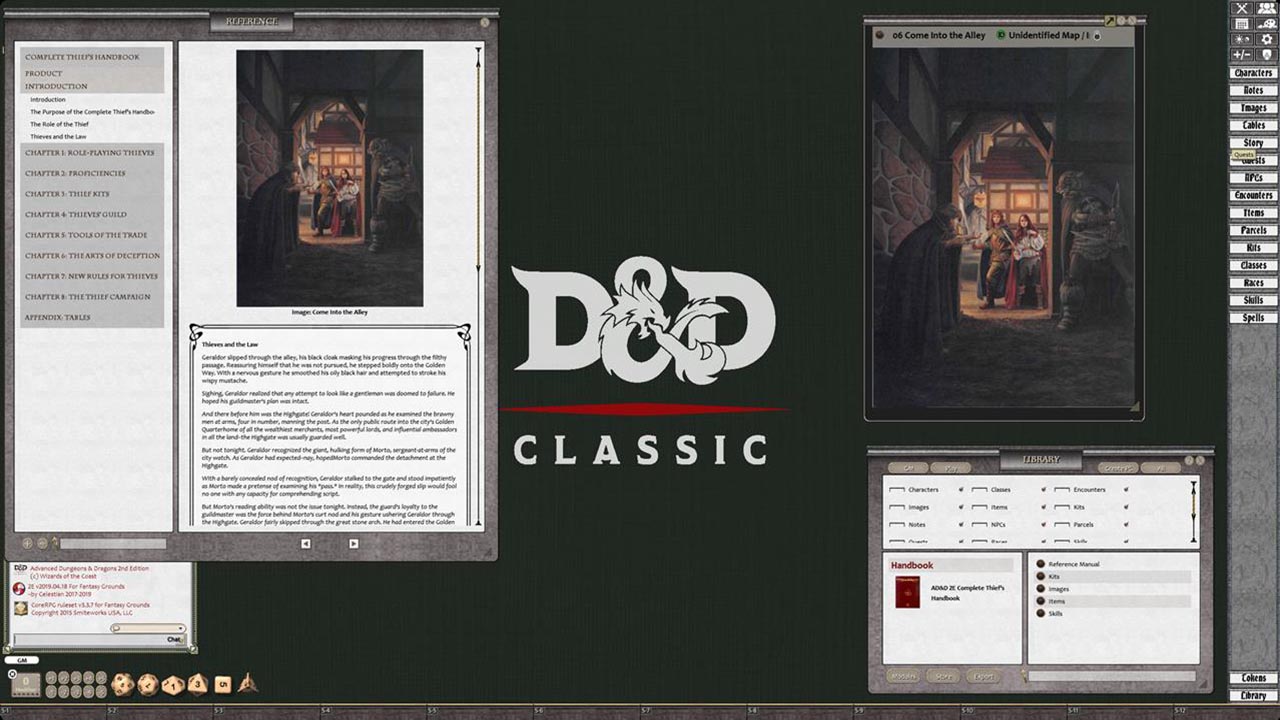The image size is (1280, 720).
Task: Expand Chapter 1: Role-Playing Thieves
Action: pyautogui.click(x=89, y=153)
